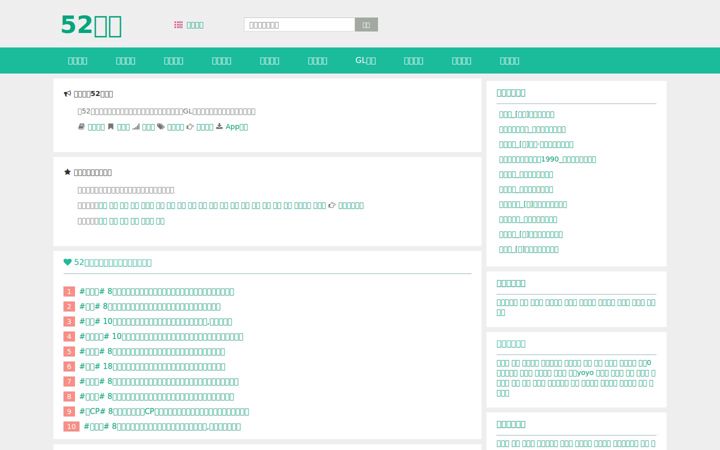This screenshot has height=450, width=720.
Task: Click the "yoyo" tag link in the sidebar
Action: click(581, 373)
